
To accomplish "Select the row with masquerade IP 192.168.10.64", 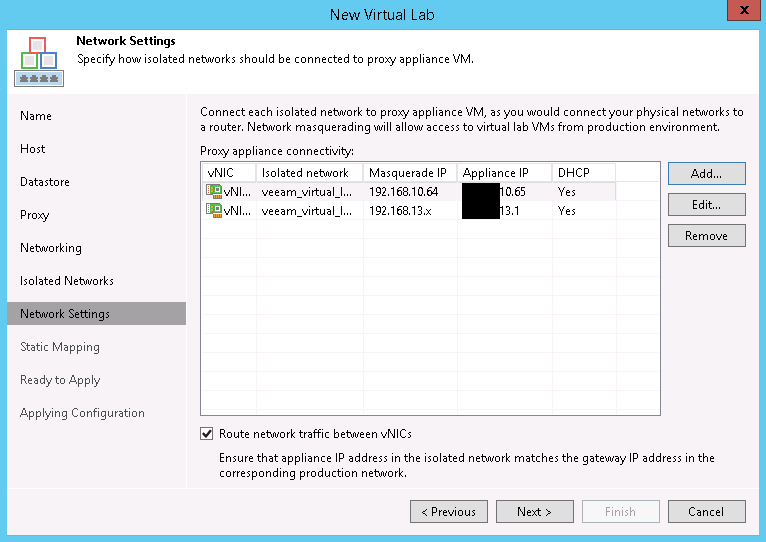I will 400,191.
